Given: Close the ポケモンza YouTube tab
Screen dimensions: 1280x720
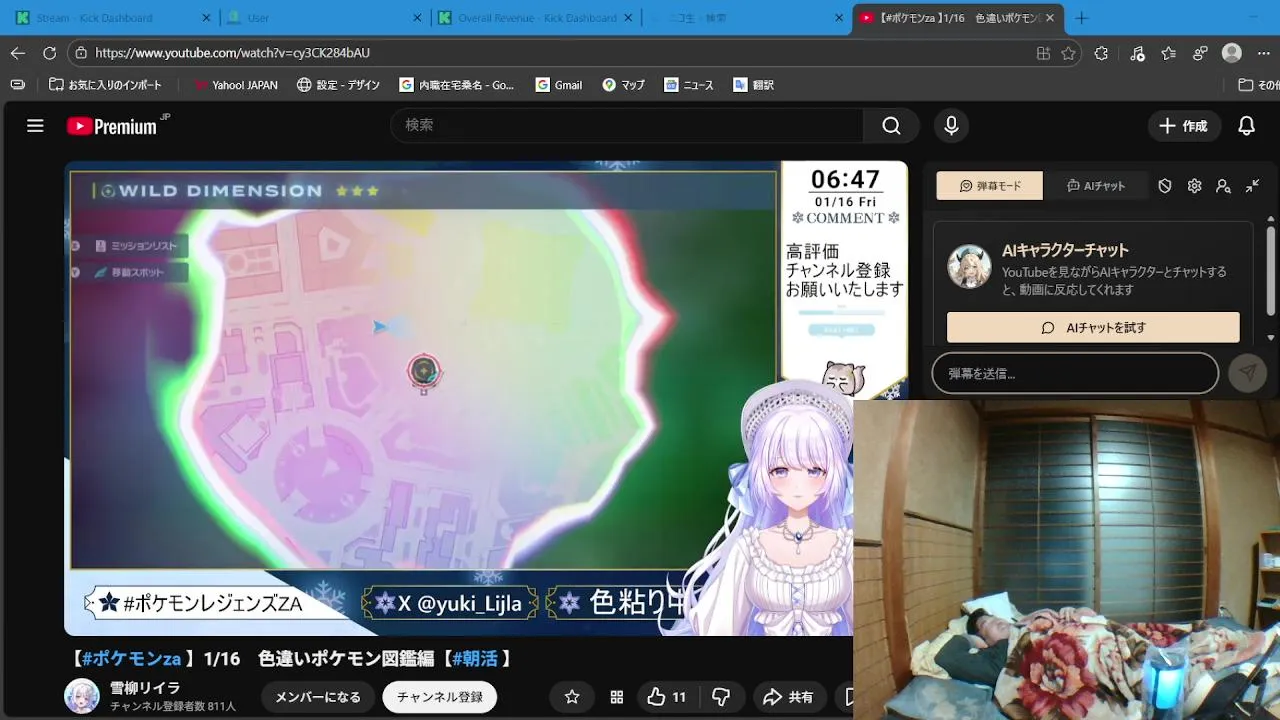Looking at the screenshot, I should pos(1050,18).
